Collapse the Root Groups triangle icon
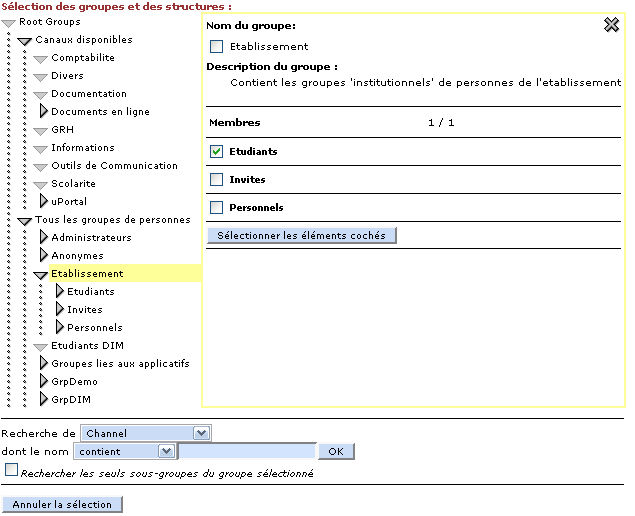Screen dimensions: 635x516 9,22
